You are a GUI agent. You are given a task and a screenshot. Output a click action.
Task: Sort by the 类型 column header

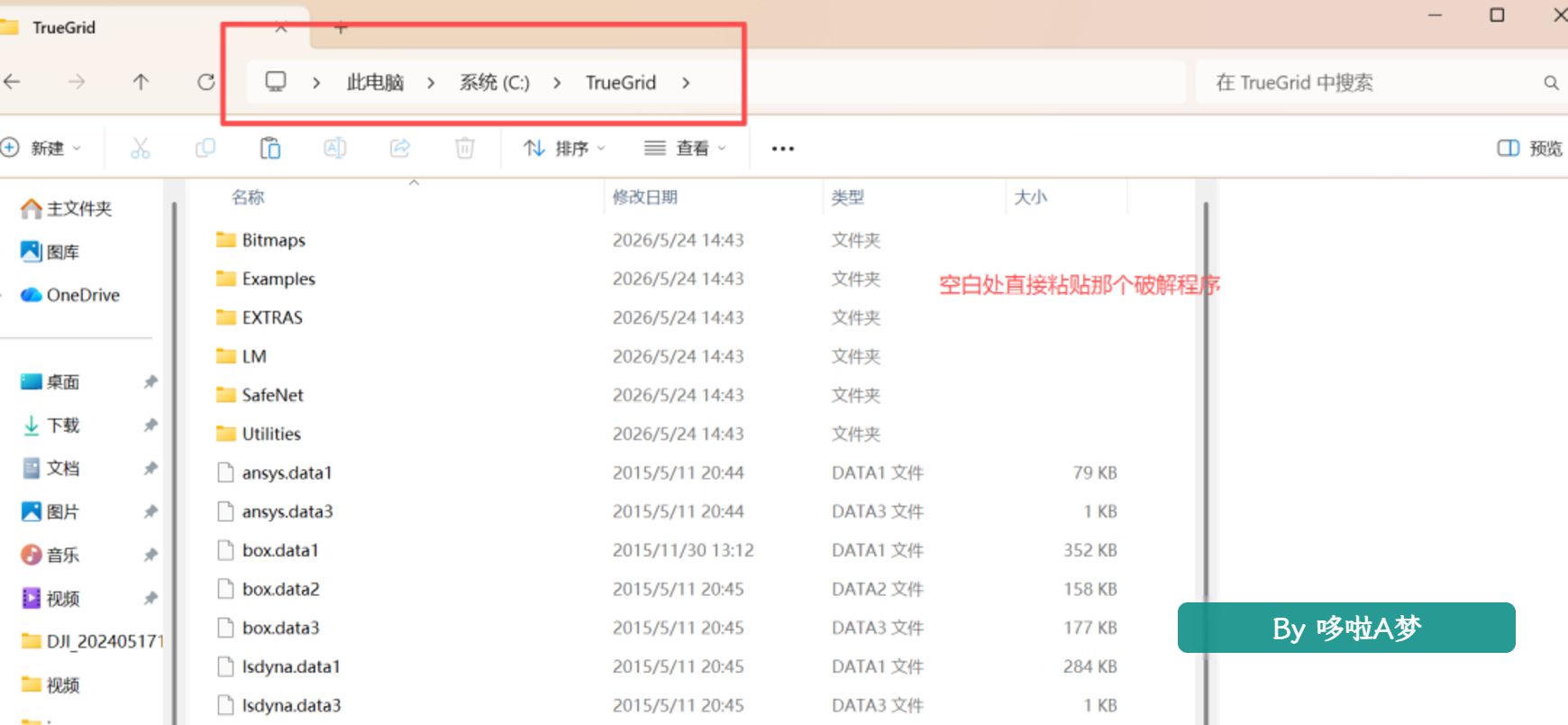coord(848,197)
